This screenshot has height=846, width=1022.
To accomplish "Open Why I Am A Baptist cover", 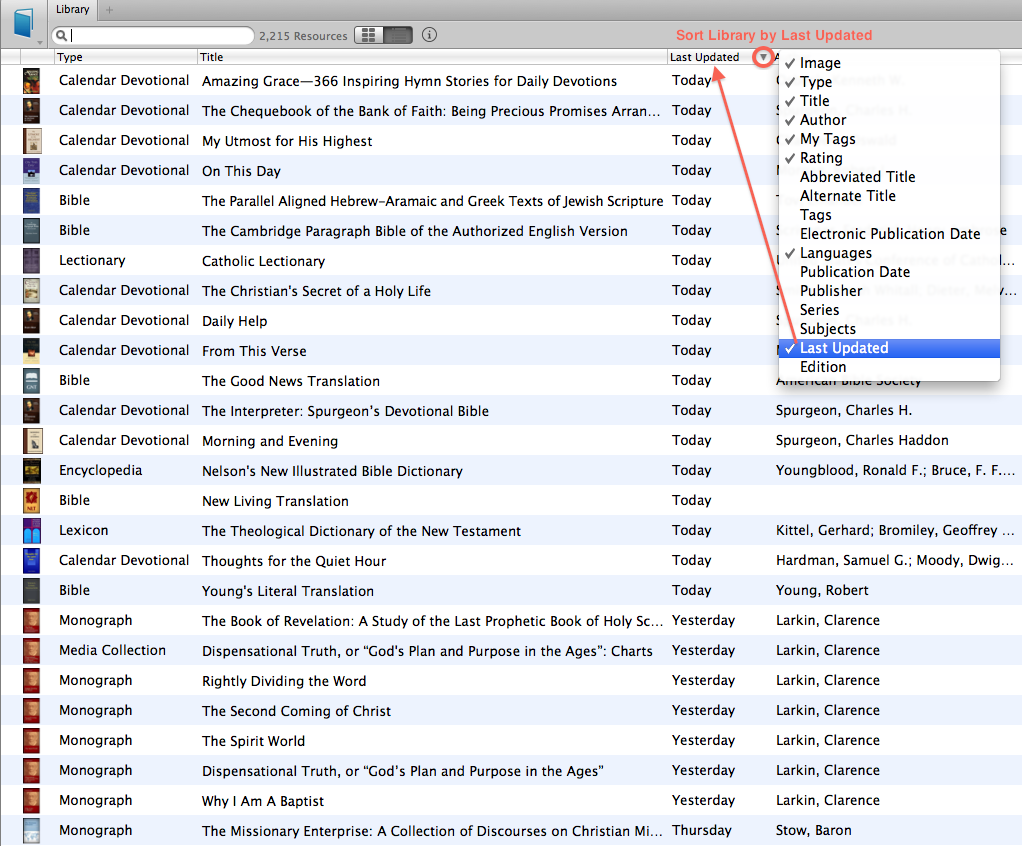I will click(x=31, y=800).
